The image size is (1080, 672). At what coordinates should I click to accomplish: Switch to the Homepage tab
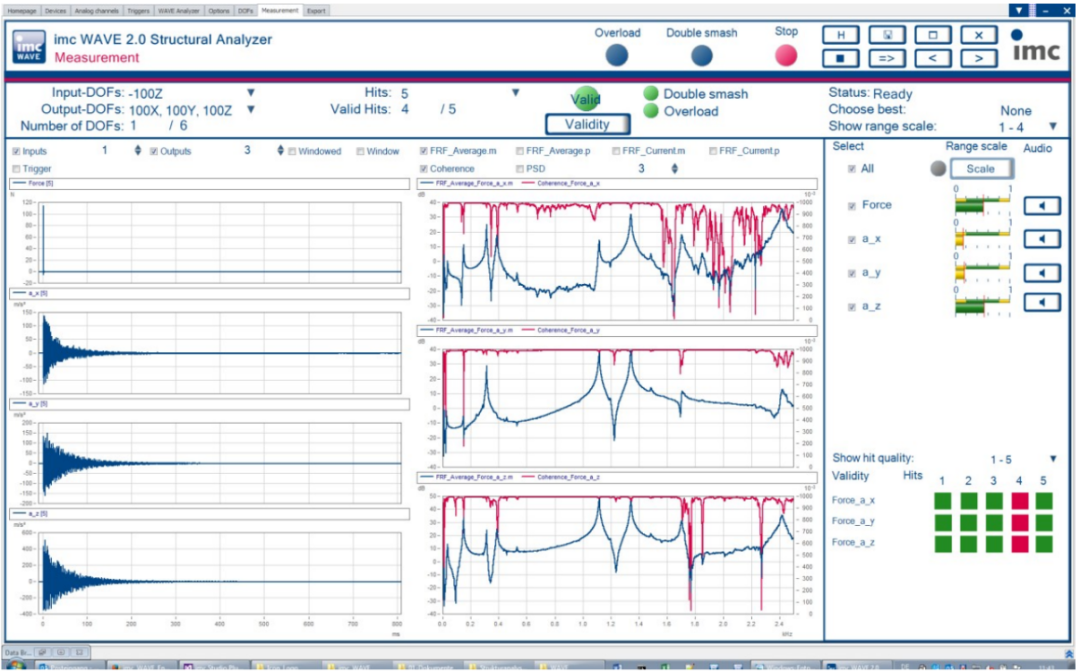click(x=23, y=11)
